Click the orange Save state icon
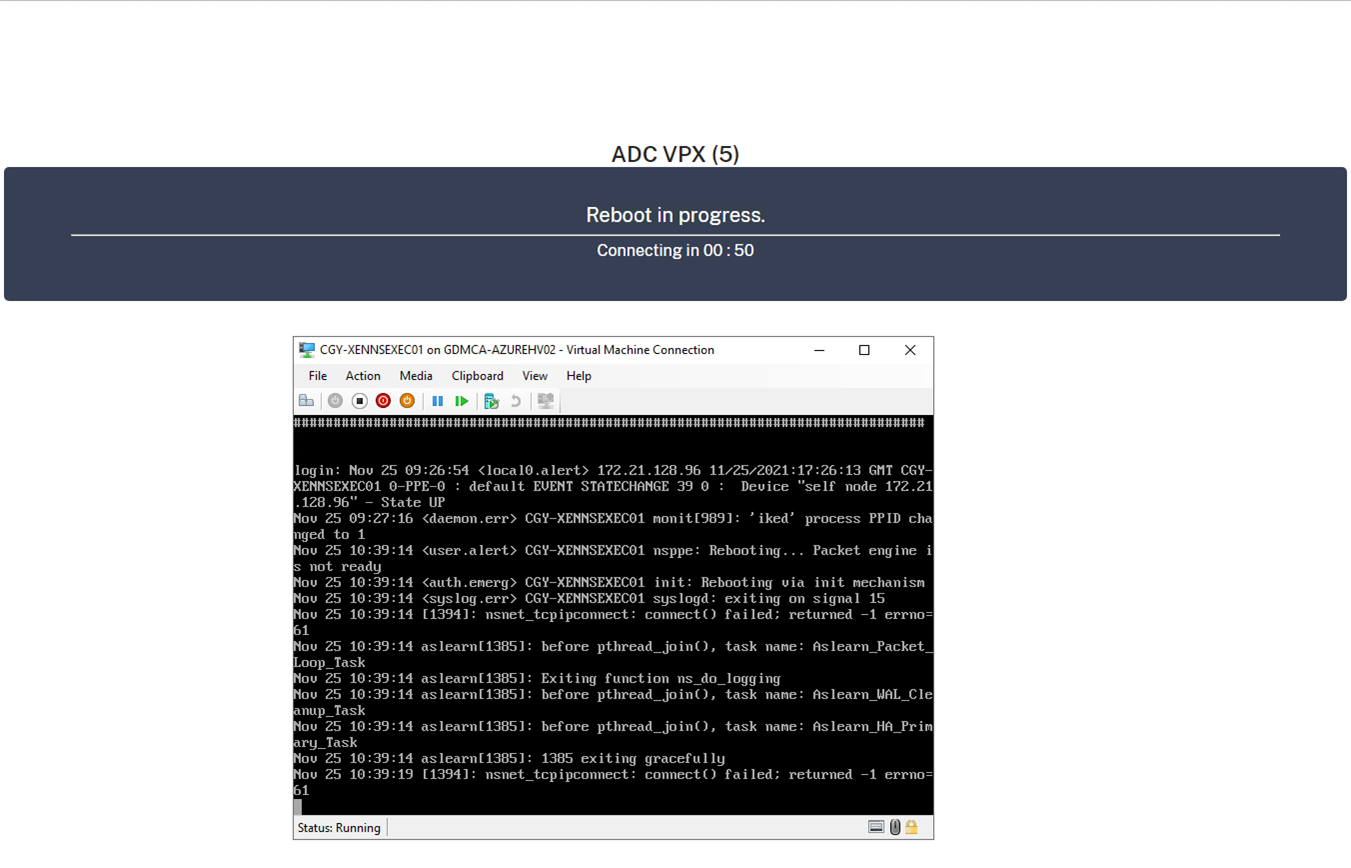The height and width of the screenshot is (868, 1351). point(407,401)
